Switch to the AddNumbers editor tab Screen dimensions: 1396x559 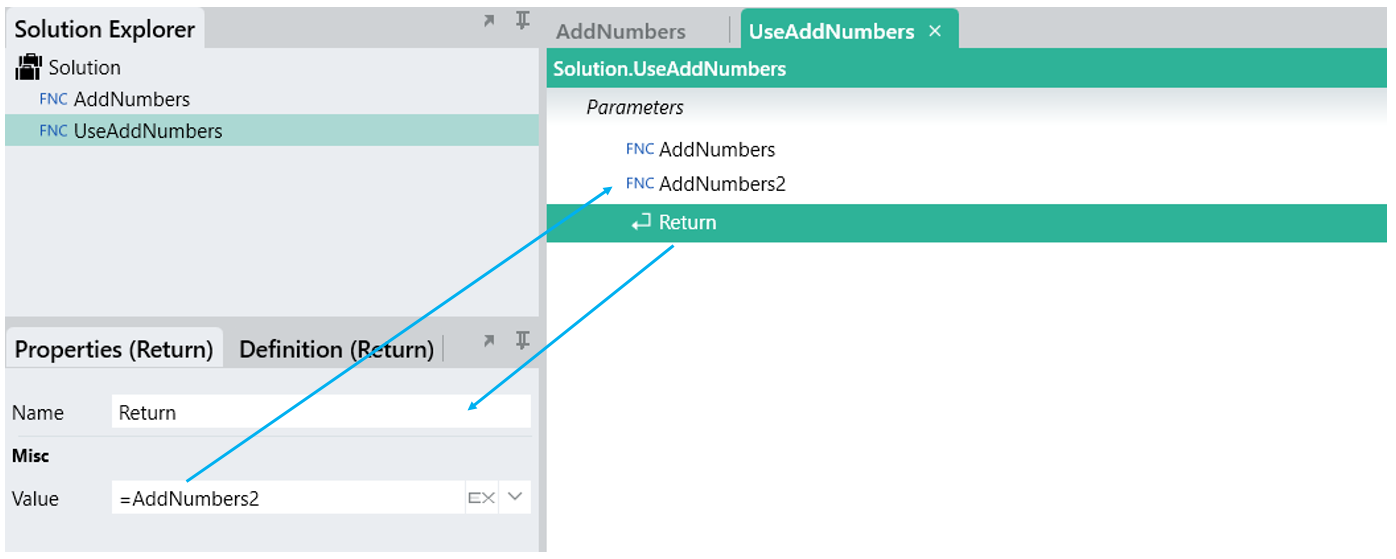click(621, 31)
